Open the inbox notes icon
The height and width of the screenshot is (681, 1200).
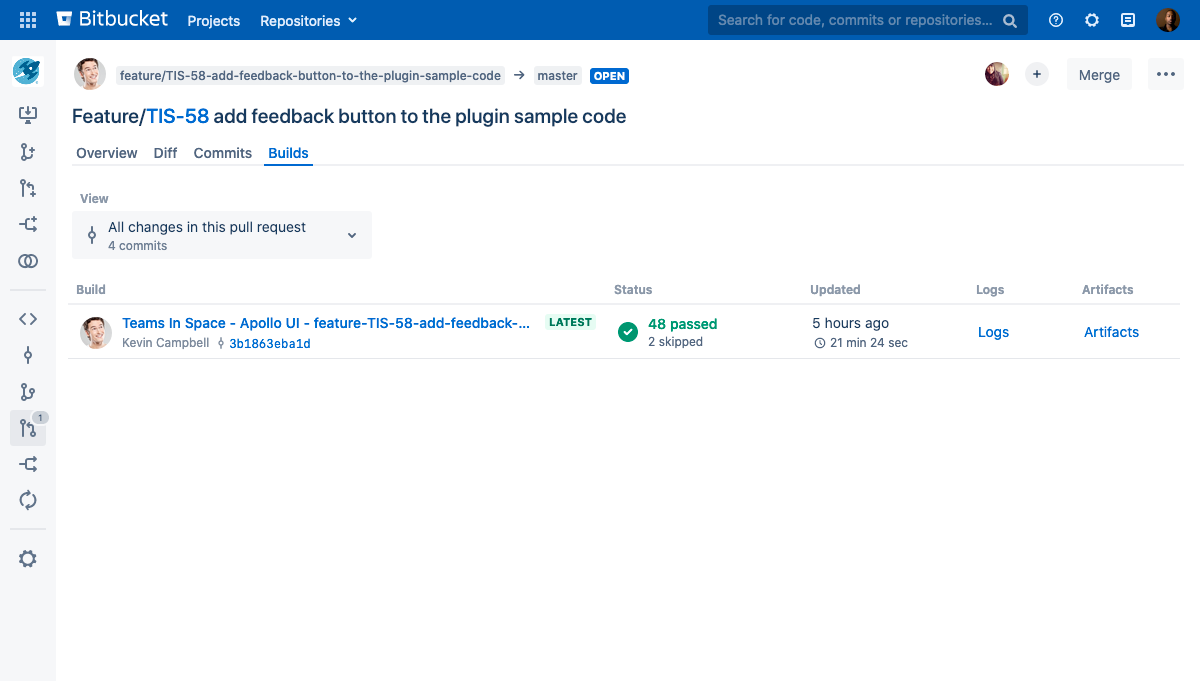coord(1128,20)
